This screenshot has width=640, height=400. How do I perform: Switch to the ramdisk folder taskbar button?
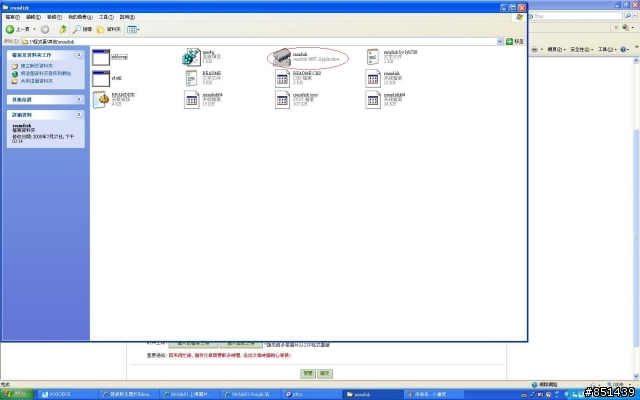tap(372, 395)
